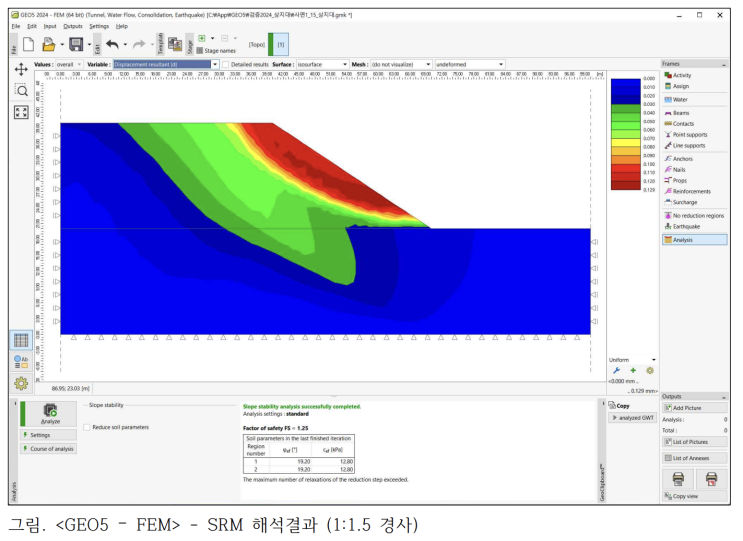Open the Outputs menu
Image resolution: width=743 pixels, height=541 pixels.
point(72,27)
